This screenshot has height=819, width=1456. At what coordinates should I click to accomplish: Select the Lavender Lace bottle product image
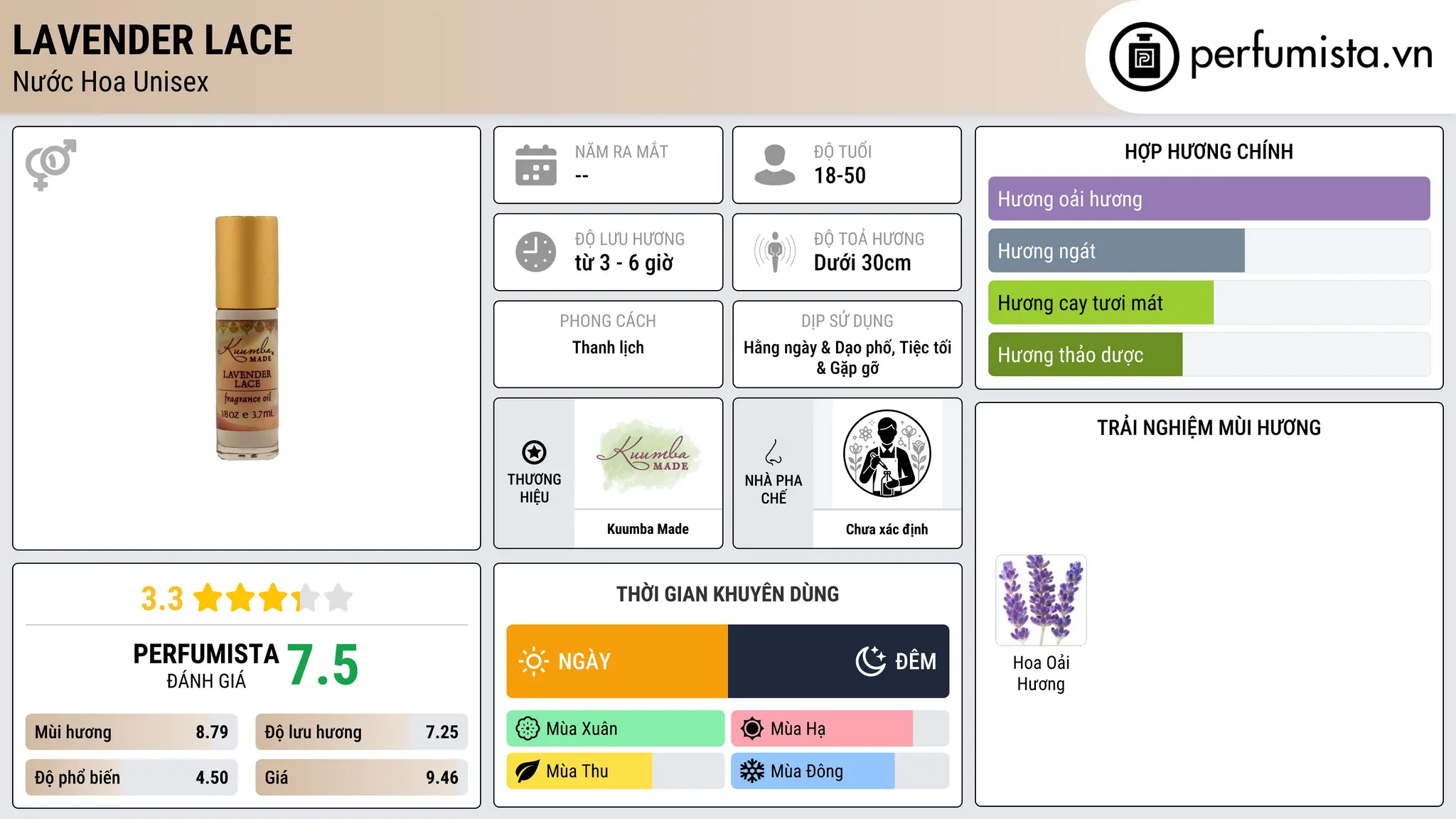247,338
